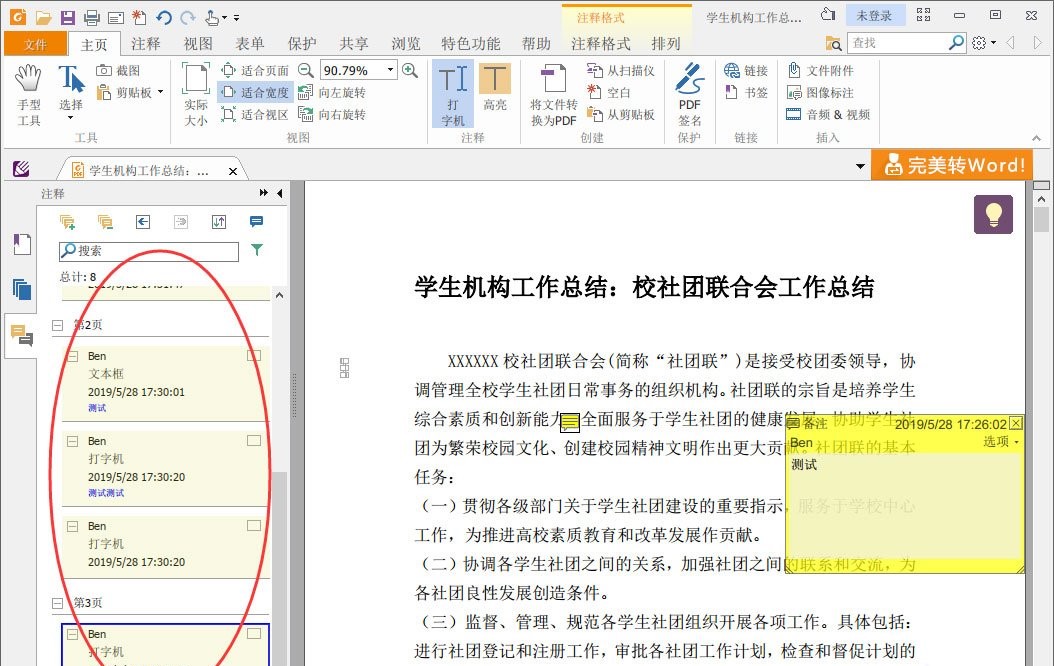Click the 未登录 sign-in button

[875, 14]
